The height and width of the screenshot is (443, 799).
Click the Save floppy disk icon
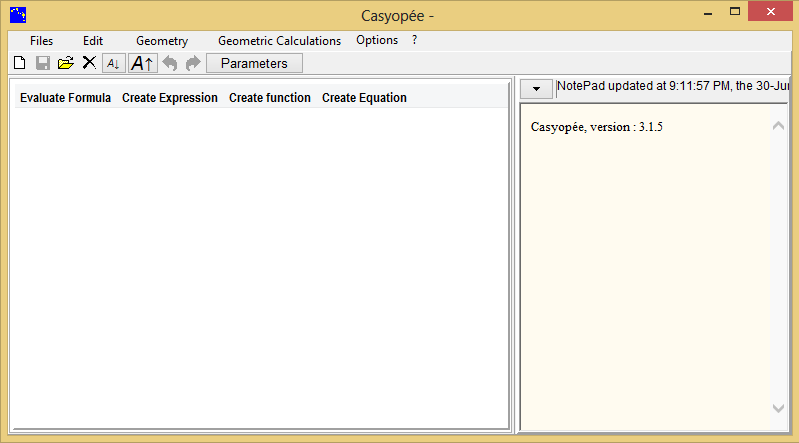pyautogui.click(x=43, y=63)
